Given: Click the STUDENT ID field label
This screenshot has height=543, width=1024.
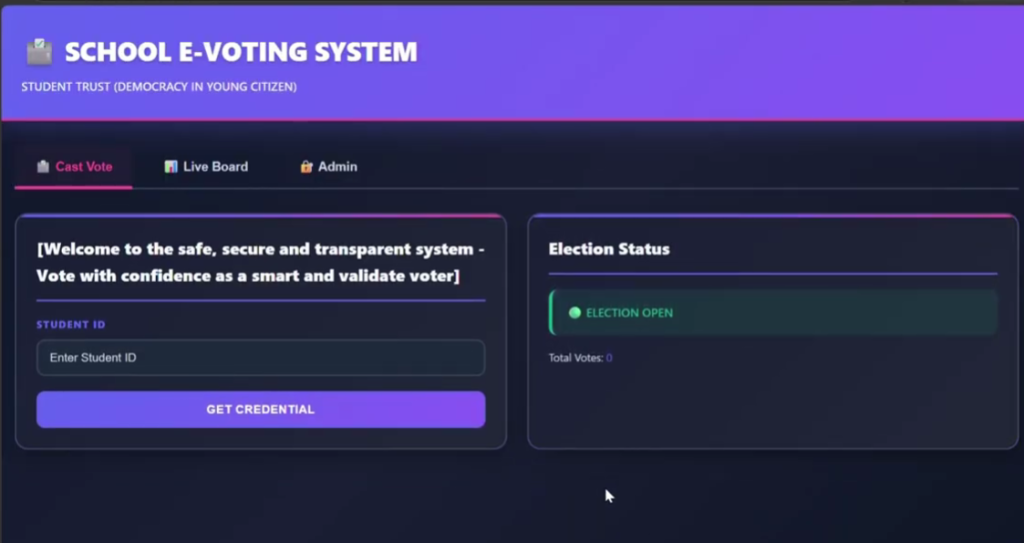Looking at the screenshot, I should (71, 325).
